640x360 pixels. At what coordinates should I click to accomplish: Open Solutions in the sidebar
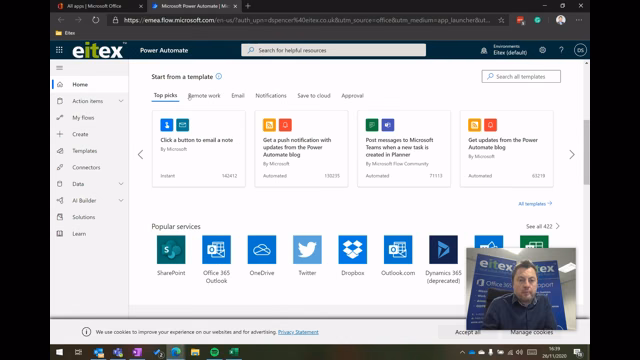[x=90, y=217]
